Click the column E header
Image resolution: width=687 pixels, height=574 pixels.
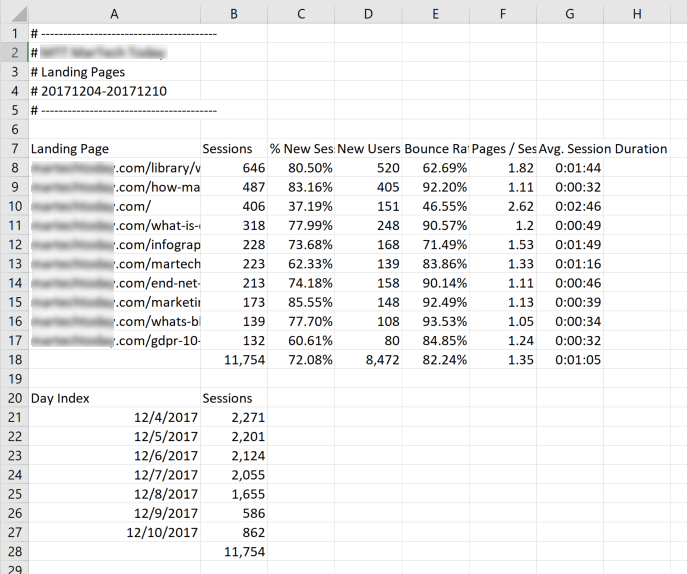436,13
